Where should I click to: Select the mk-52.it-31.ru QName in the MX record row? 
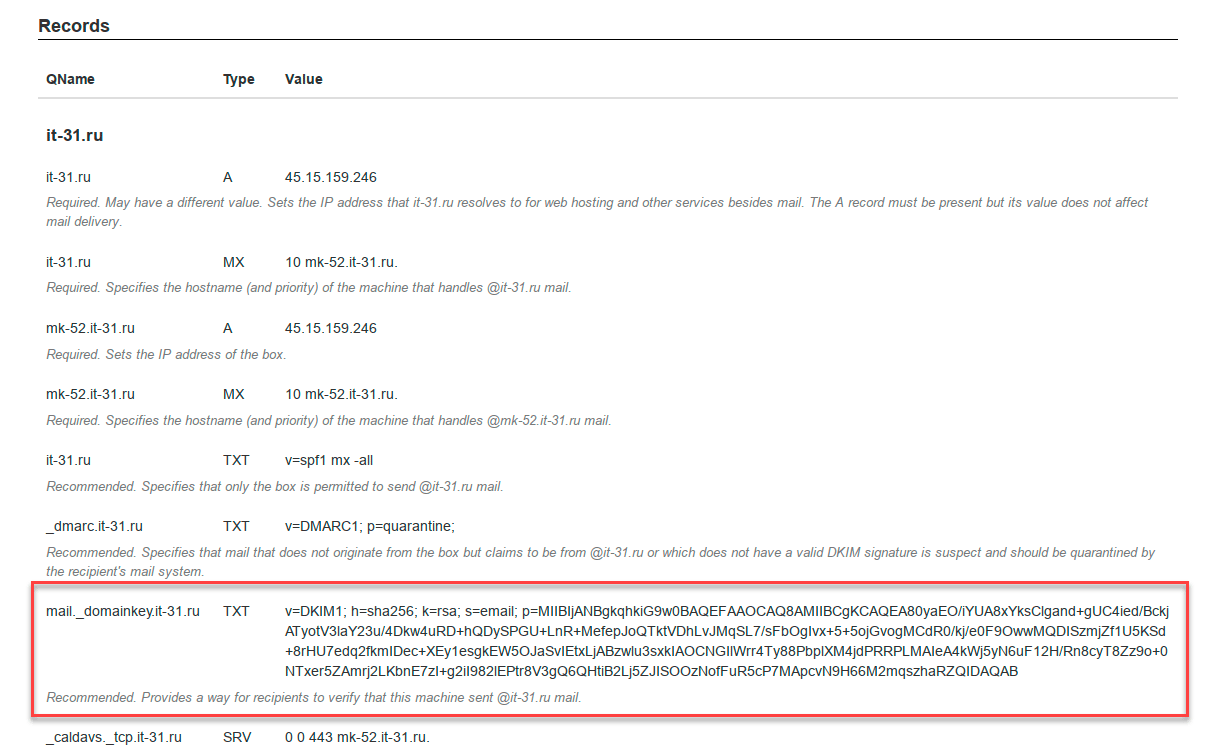tap(90, 394)
